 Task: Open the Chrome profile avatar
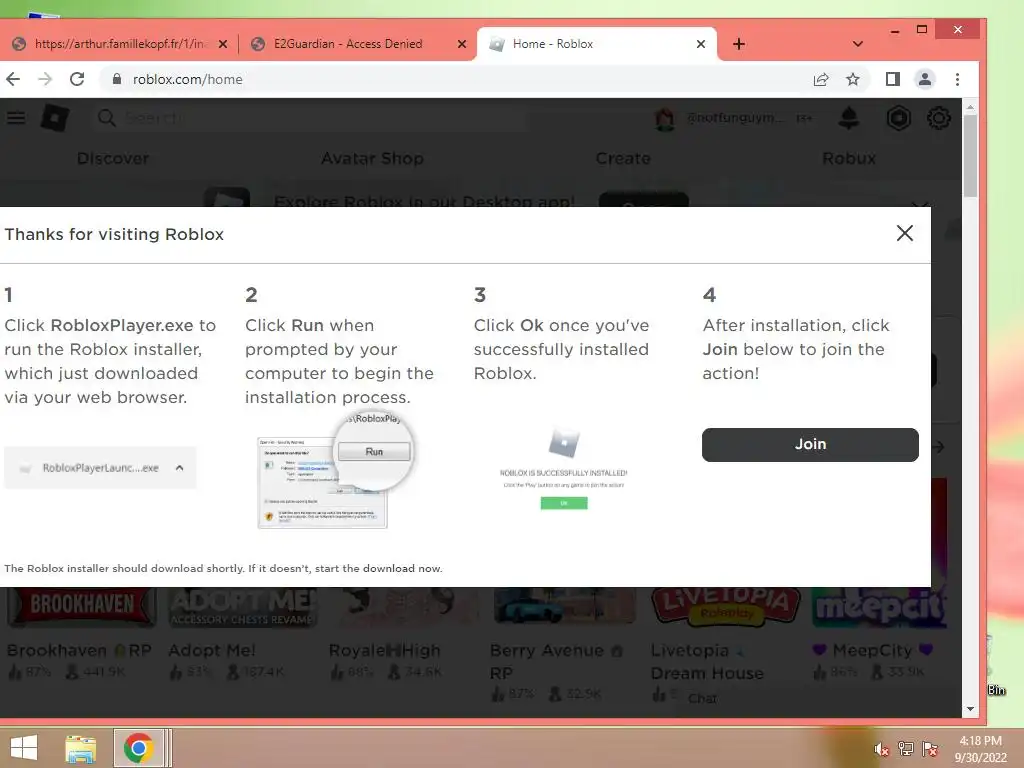[x=925, y=79]
